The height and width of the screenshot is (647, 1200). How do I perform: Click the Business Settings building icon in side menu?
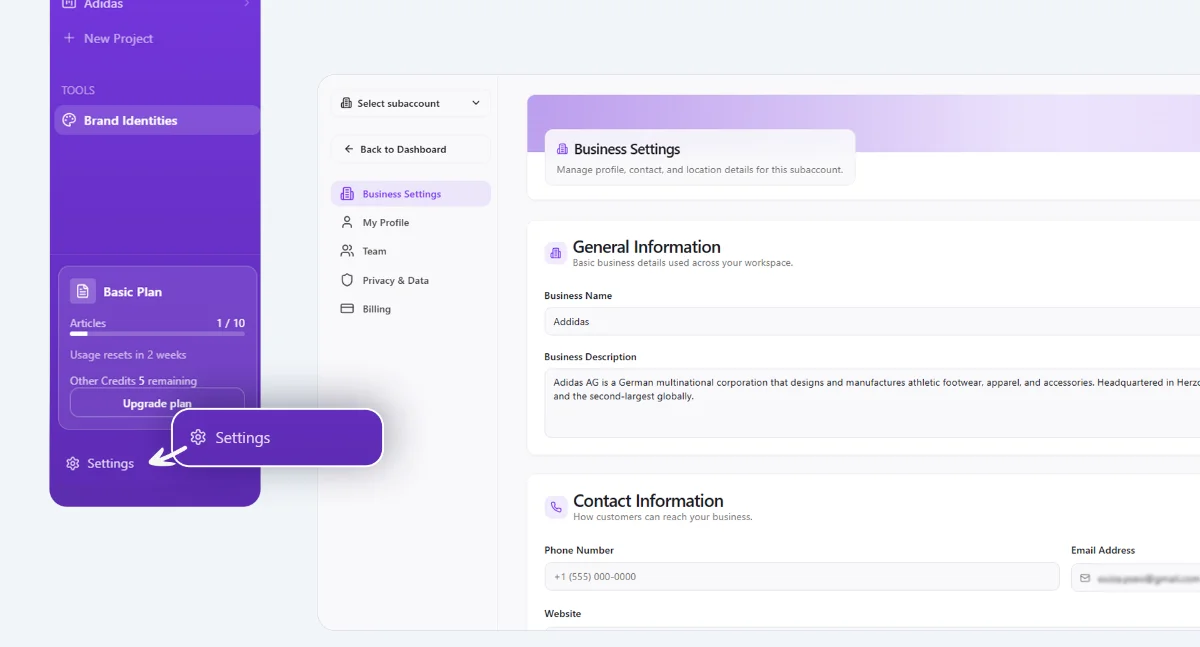pos(347,194)
